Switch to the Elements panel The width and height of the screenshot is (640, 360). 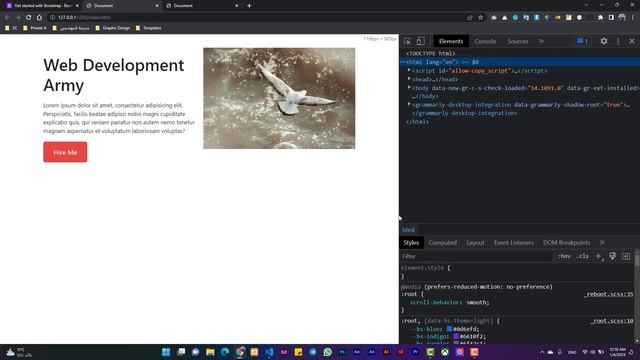coord(451,41)
